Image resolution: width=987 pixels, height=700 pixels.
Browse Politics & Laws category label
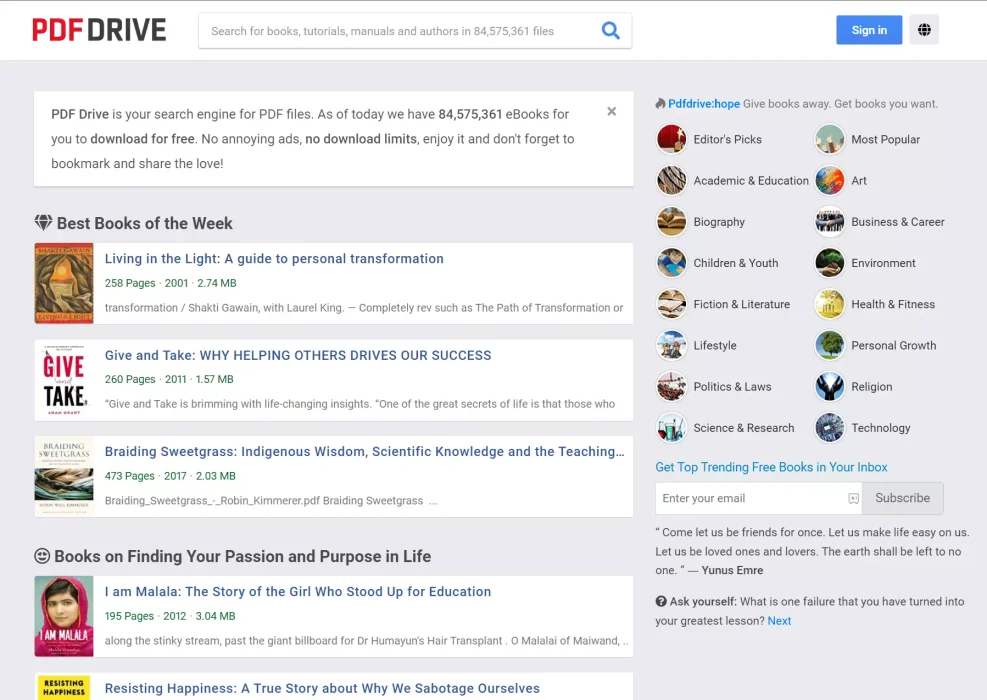[x=732, y=387]
